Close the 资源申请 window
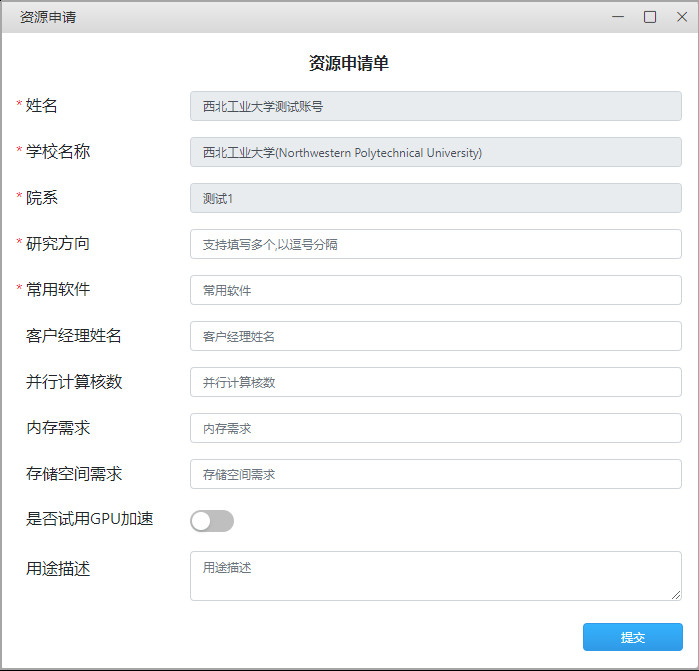This screenshot has height=671, width=699. pyautogui.click(x=679, y=17)
